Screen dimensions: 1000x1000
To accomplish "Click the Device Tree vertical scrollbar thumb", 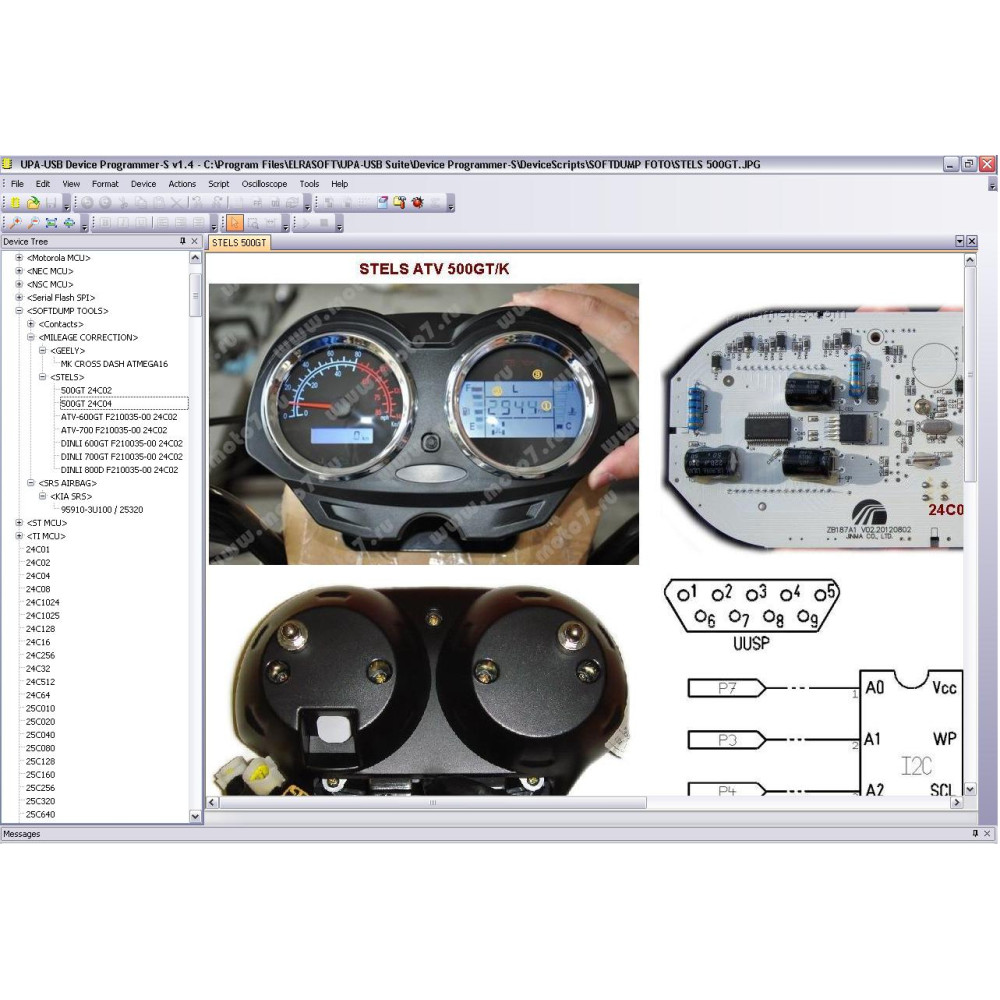I will (195, 295).
